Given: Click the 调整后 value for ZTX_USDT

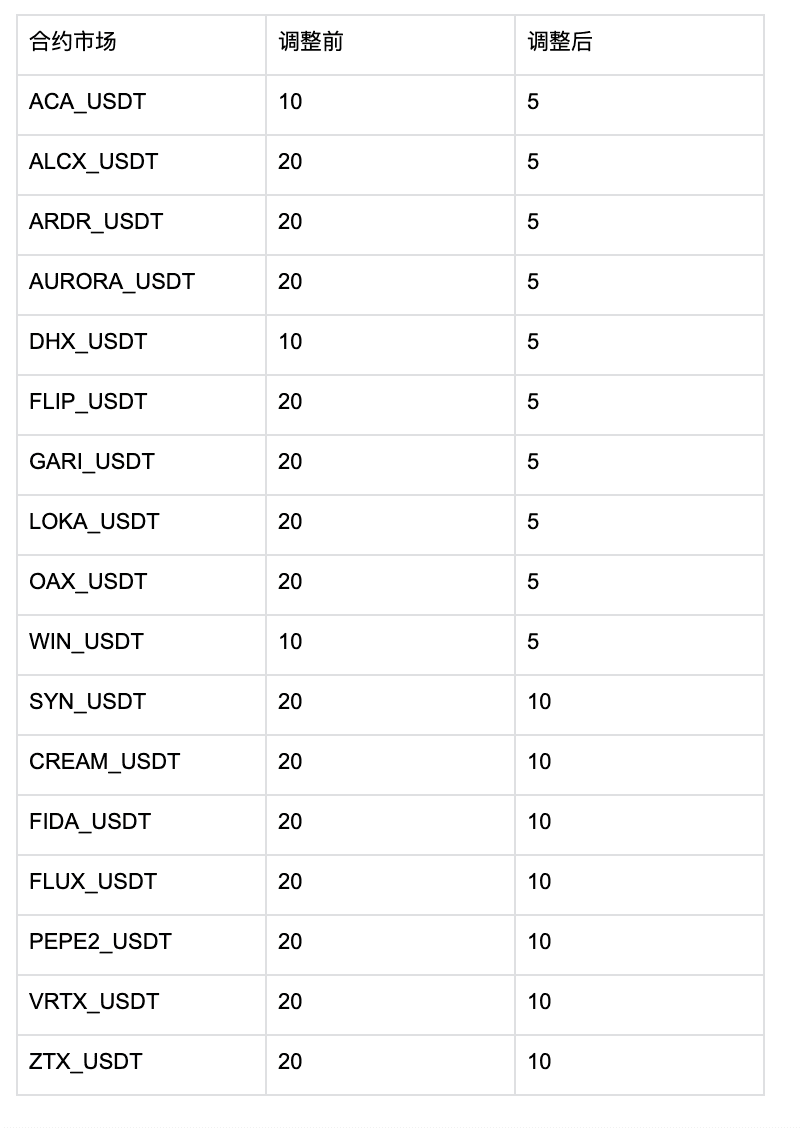Looking at the screenshot, I should tap(540, 1062).
